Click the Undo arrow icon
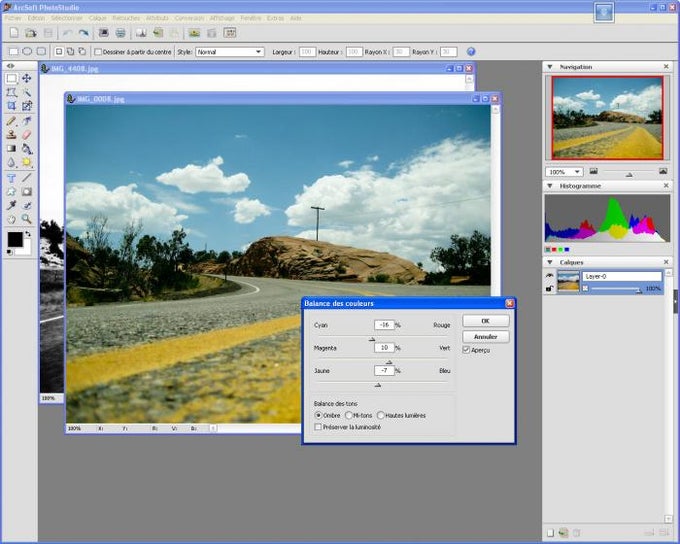This screenshot has width=680, height=544. coord(67,33)
